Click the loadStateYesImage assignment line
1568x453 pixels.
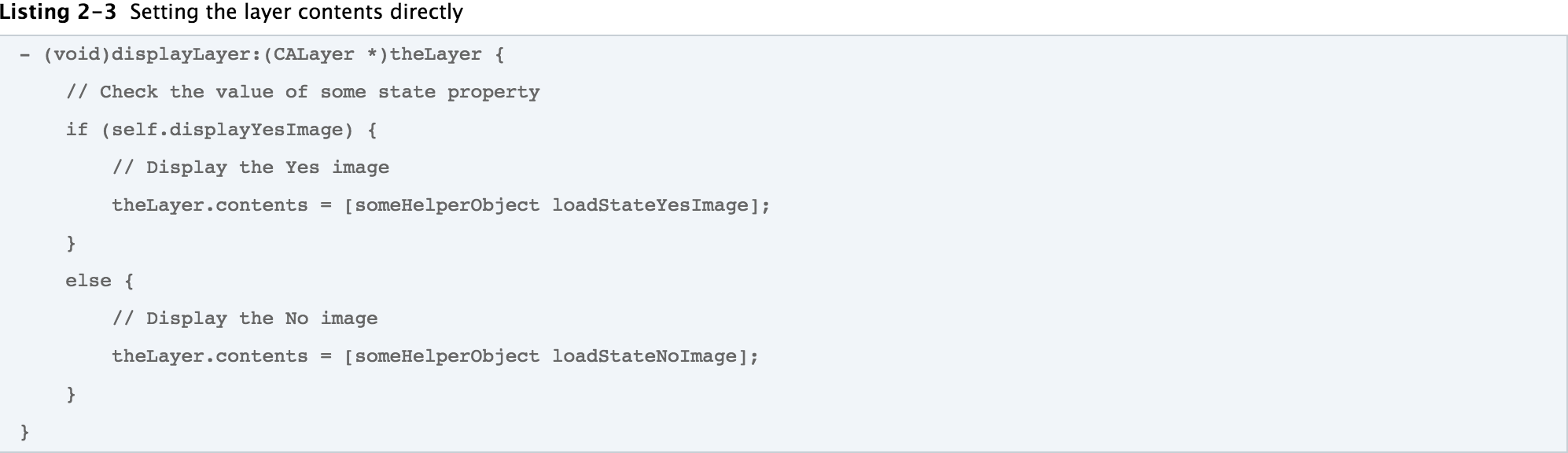[x=441, y=206]
